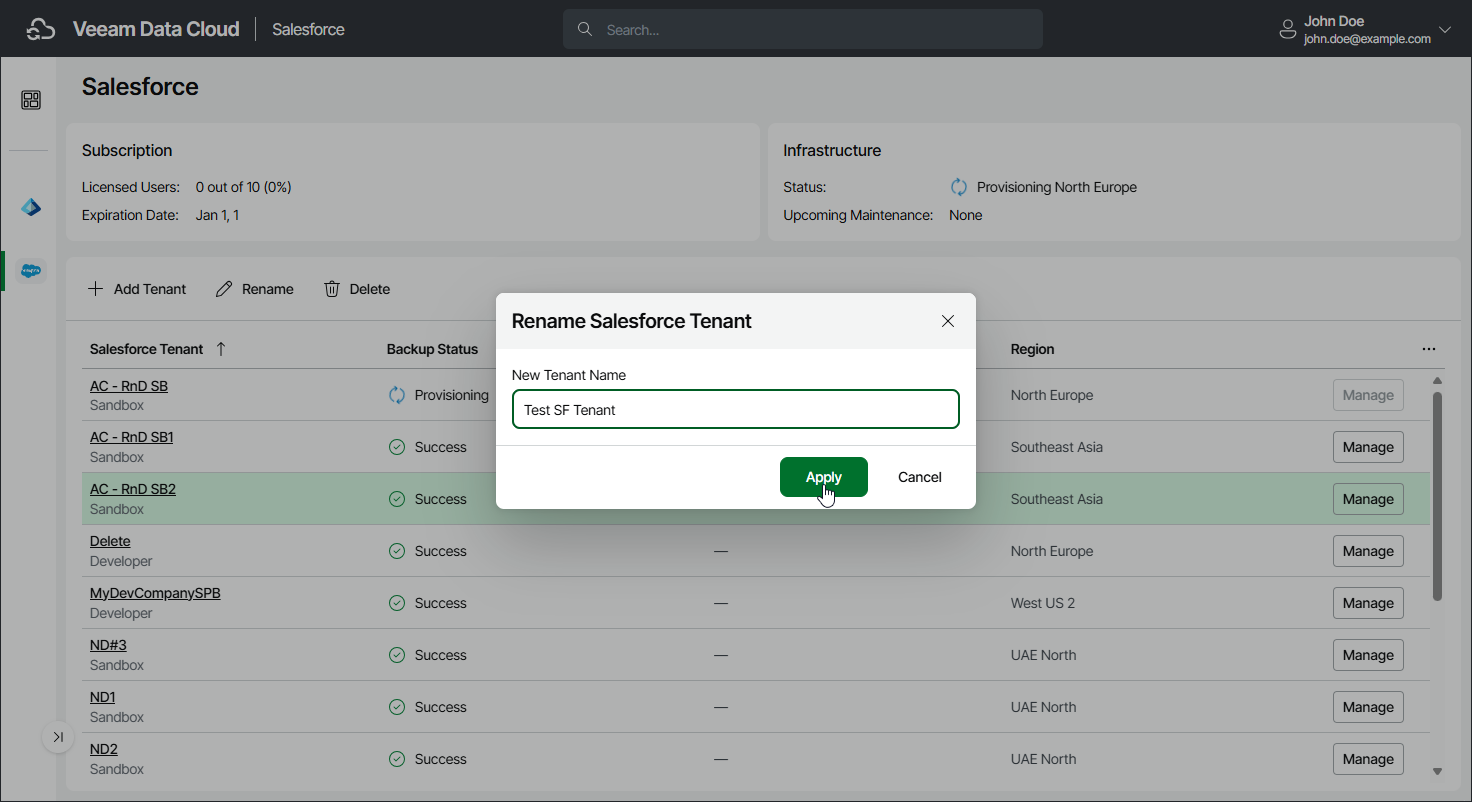The image size is (1472, 802).
Task: Click Add Tenant in the toolbar
Action: coord(137,289)
